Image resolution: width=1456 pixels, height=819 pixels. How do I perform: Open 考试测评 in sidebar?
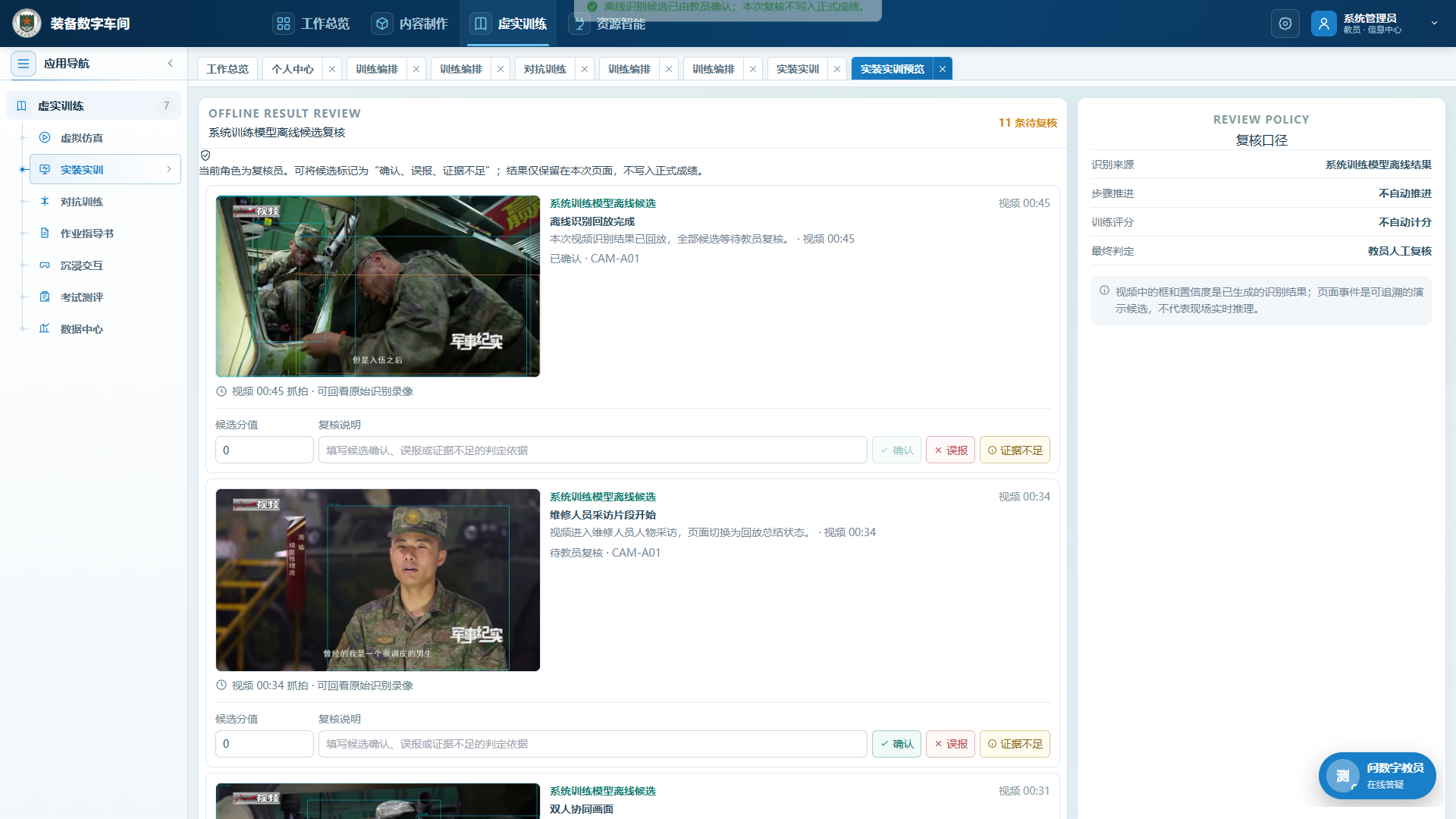pos(105,297)
